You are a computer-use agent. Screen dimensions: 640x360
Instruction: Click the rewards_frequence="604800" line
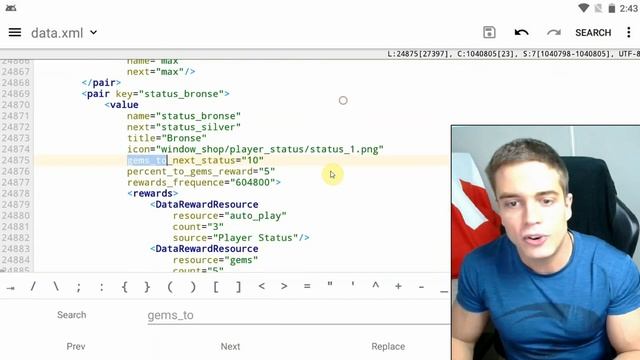point(204,182)
